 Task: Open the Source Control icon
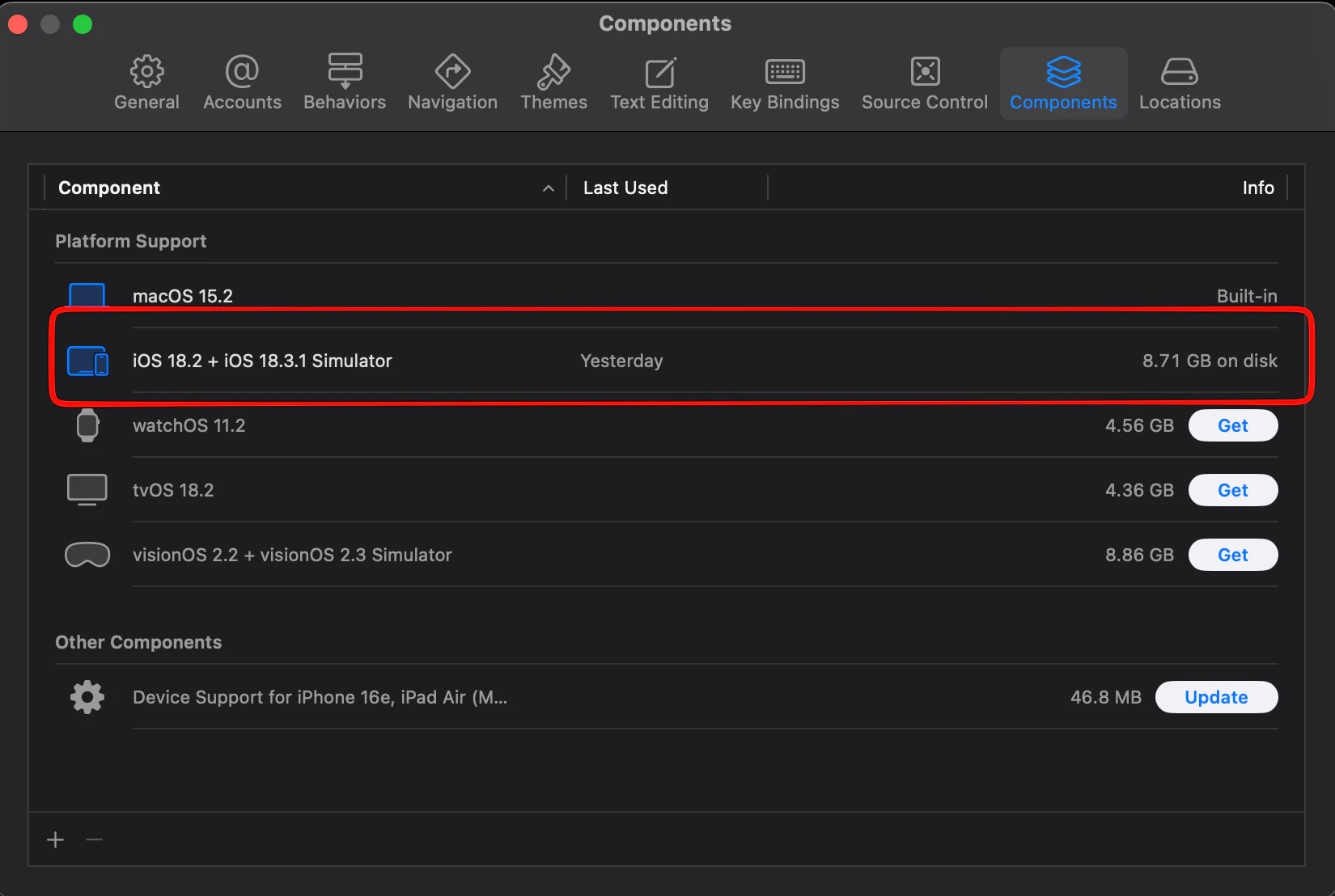coord(925,72)
